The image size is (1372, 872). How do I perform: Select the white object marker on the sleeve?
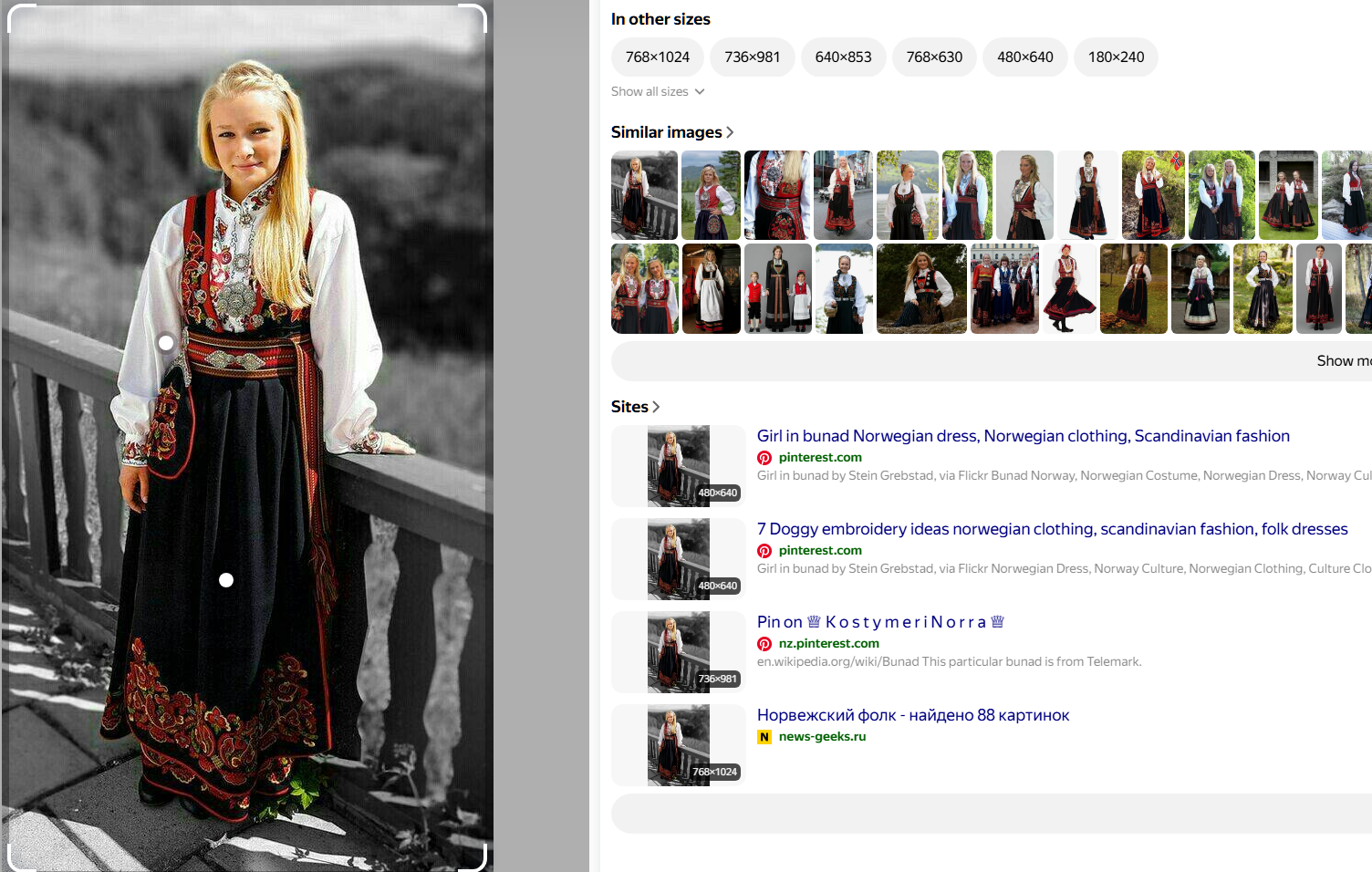[166, 343]
